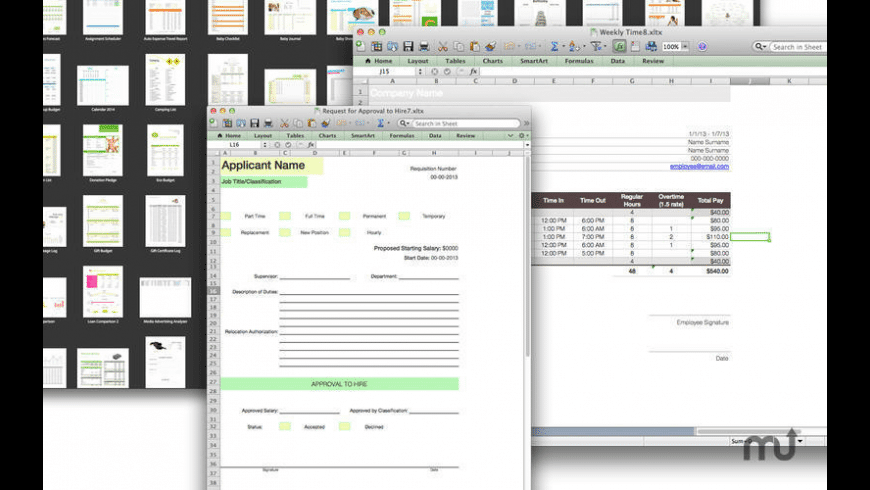The height and width of the screenshot is (490, 870).
Task: Click the Cut scissors icon in Request for Approval window
Action: click(x=284, y=123)
